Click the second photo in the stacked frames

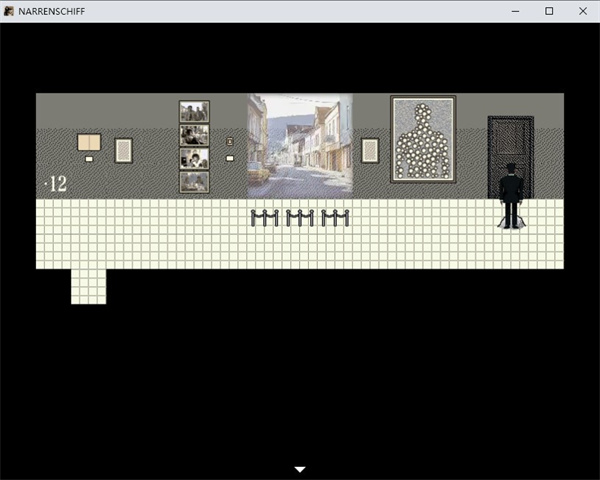coord(194,135)
